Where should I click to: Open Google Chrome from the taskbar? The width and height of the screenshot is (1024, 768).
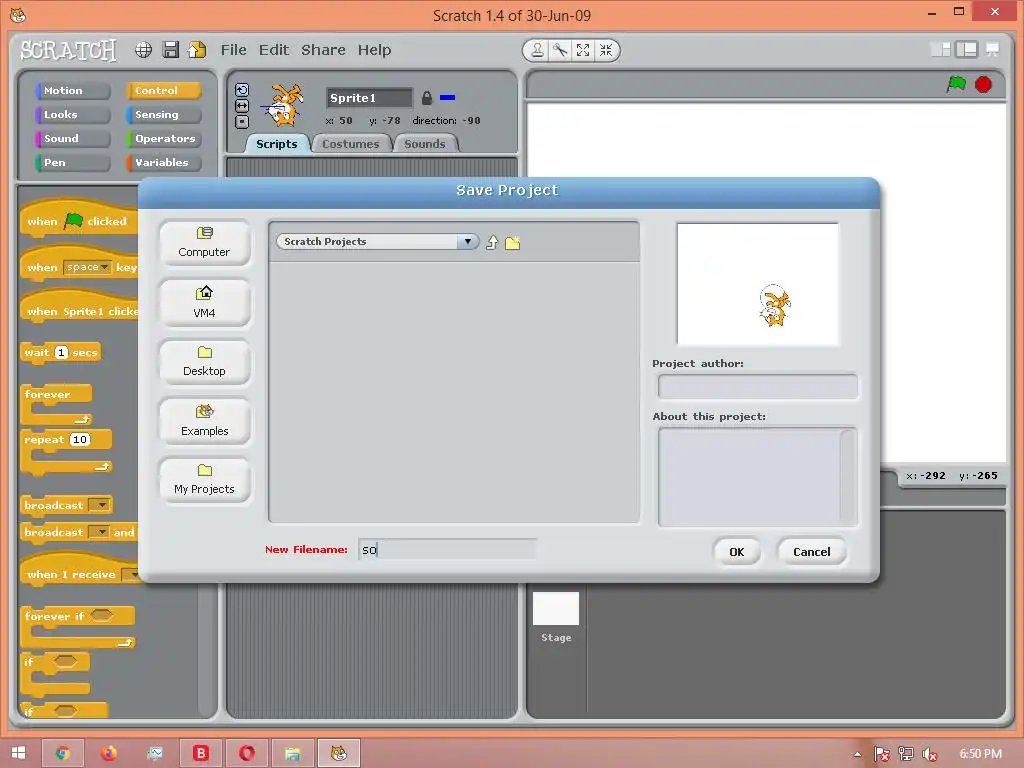tap(63, 753)
